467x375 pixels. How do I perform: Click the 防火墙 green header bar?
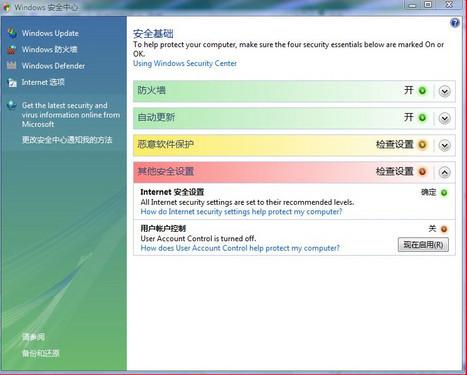[294, 91]
